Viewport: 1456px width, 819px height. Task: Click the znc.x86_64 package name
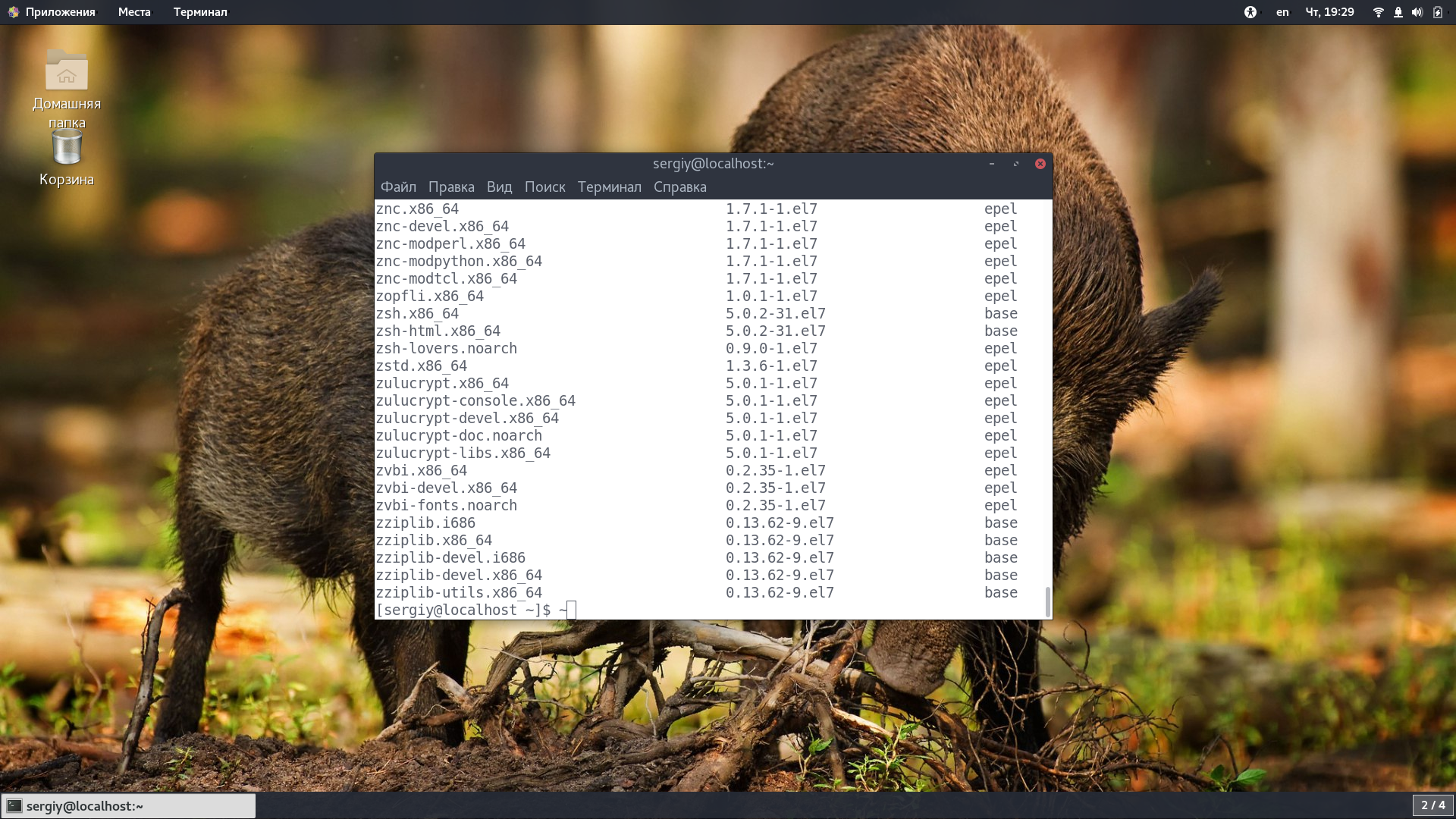[x=417, y=209]
